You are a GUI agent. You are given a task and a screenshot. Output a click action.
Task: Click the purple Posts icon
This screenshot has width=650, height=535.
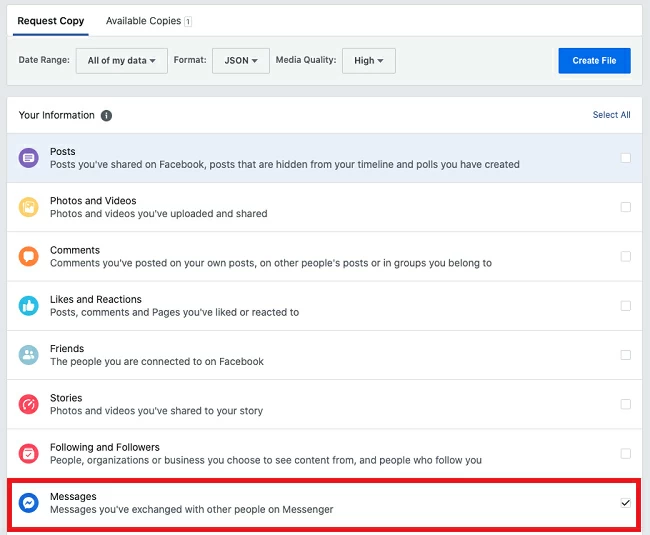click(x=29, y=158)
